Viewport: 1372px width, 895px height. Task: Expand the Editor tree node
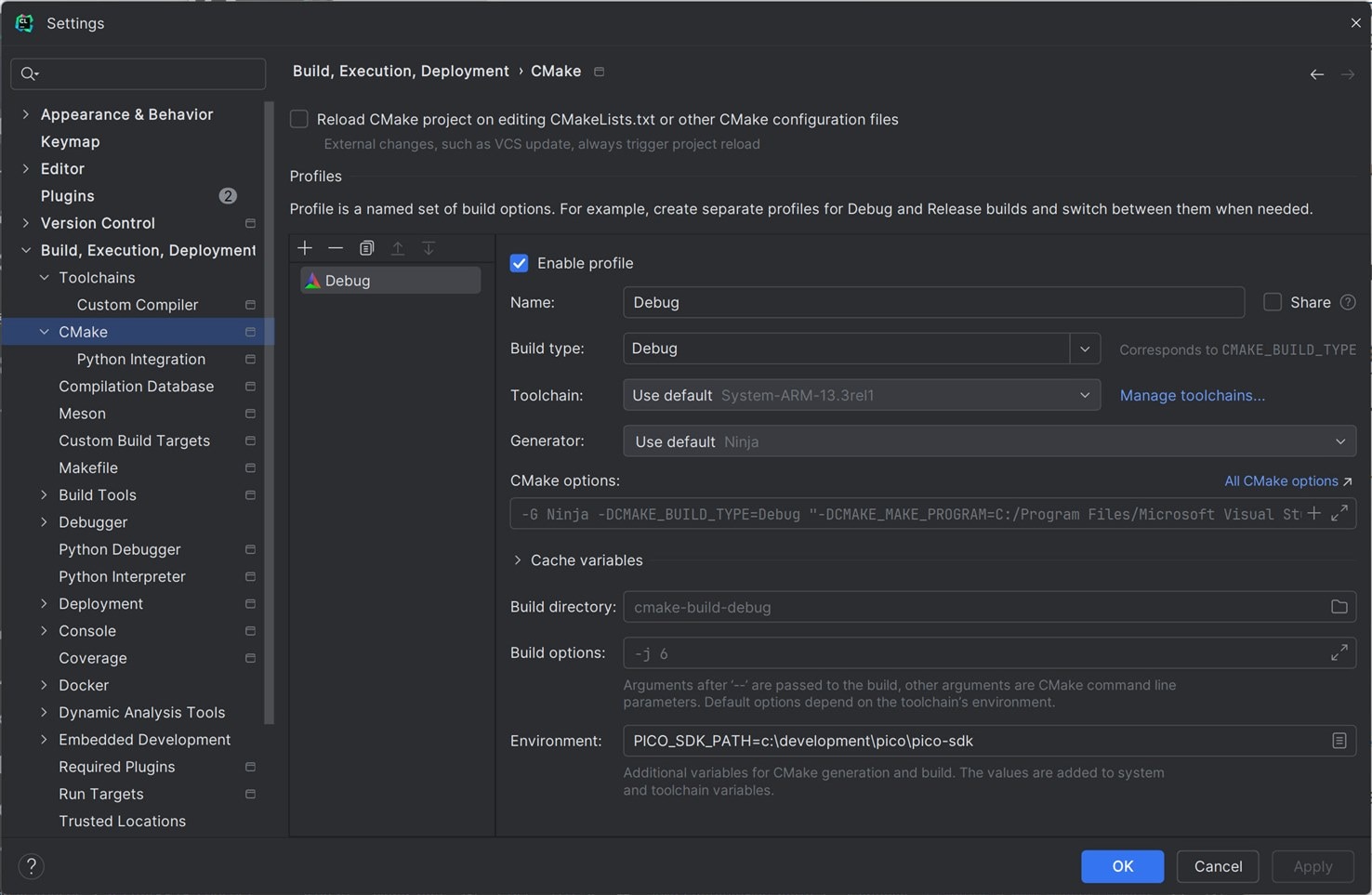[26, 168]
